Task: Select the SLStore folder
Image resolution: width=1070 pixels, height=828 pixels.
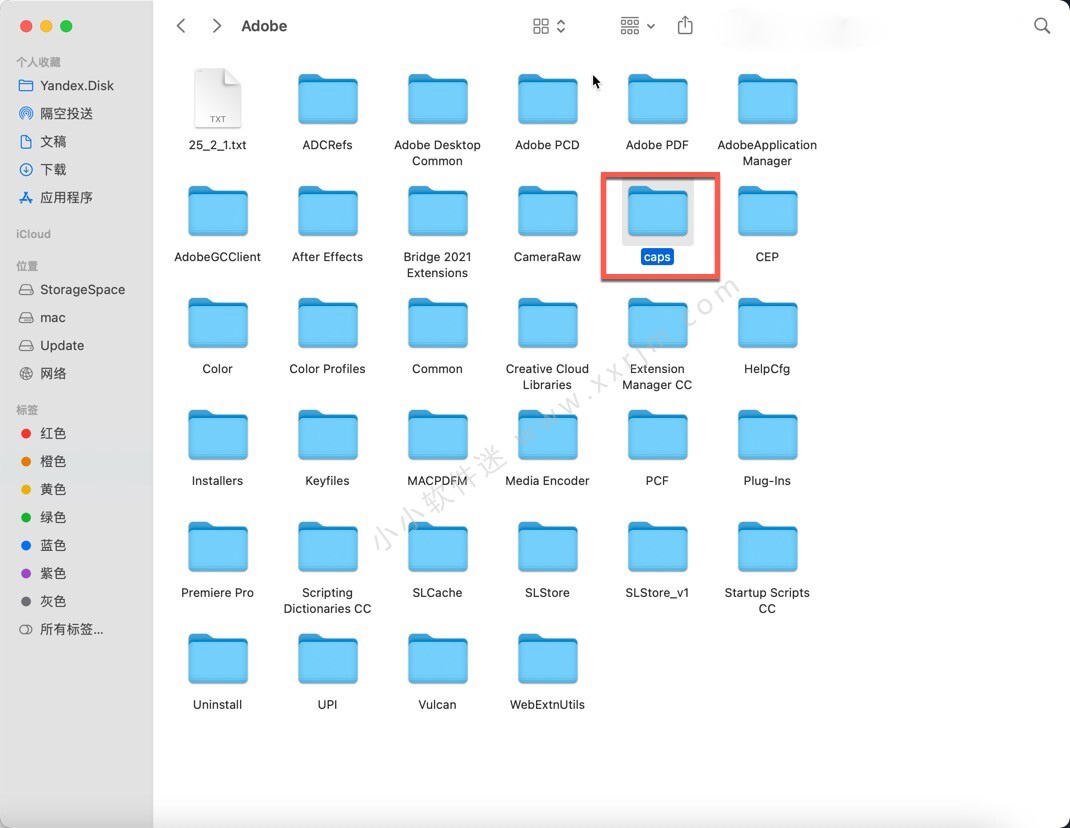Action: coord(547,547)
